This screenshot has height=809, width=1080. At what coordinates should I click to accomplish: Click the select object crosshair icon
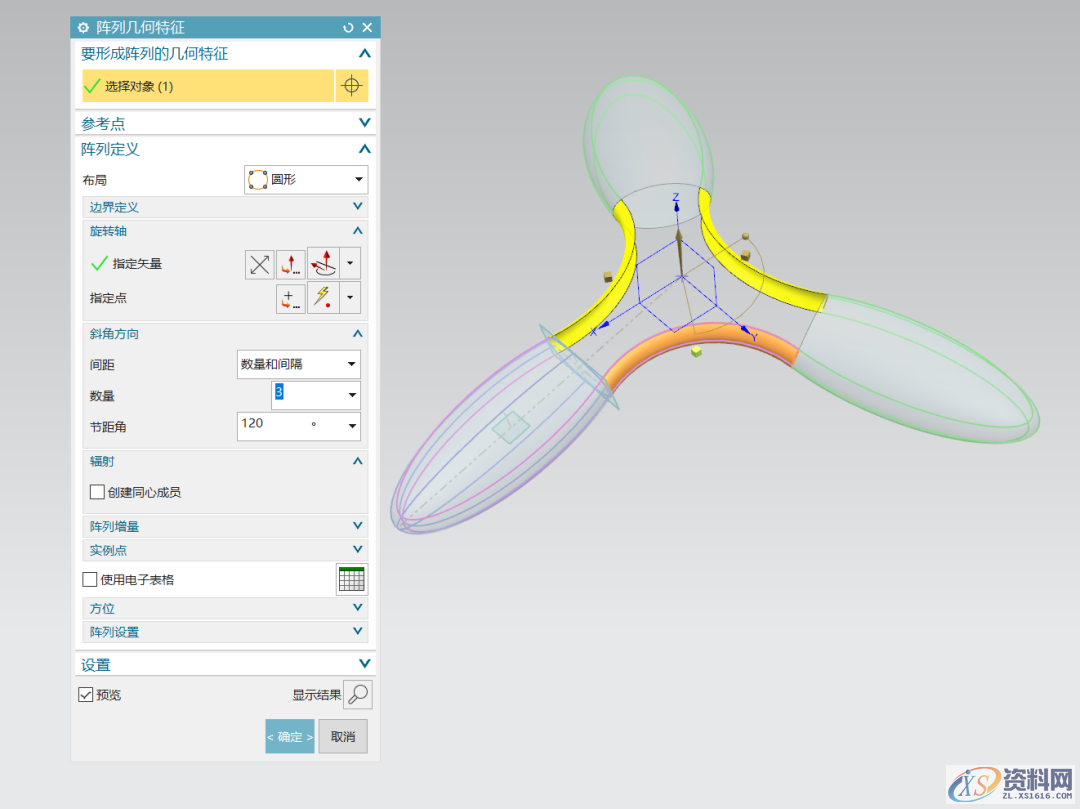[x=351, y=86]
